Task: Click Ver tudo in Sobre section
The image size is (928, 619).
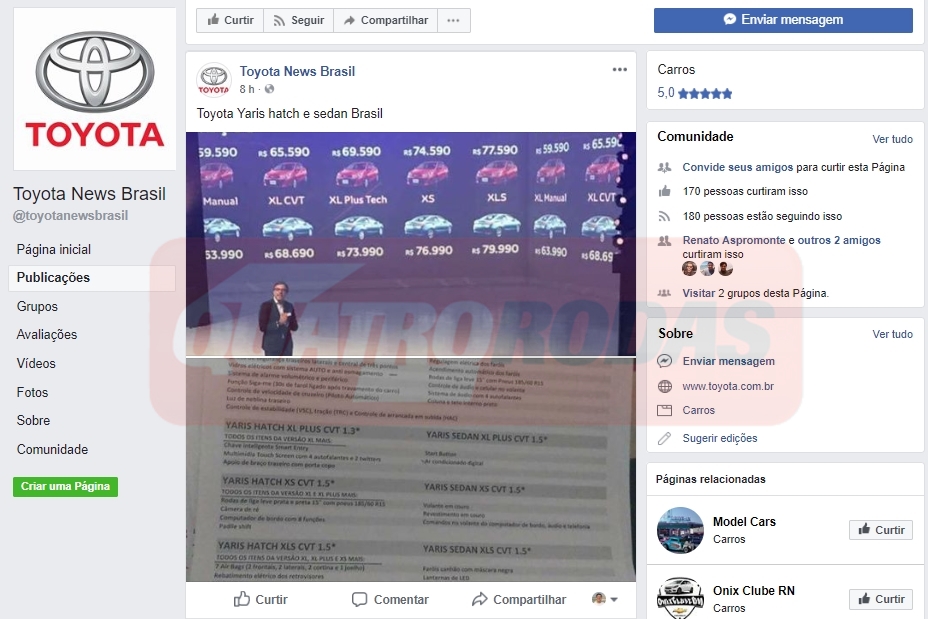Action: (892, 334)
